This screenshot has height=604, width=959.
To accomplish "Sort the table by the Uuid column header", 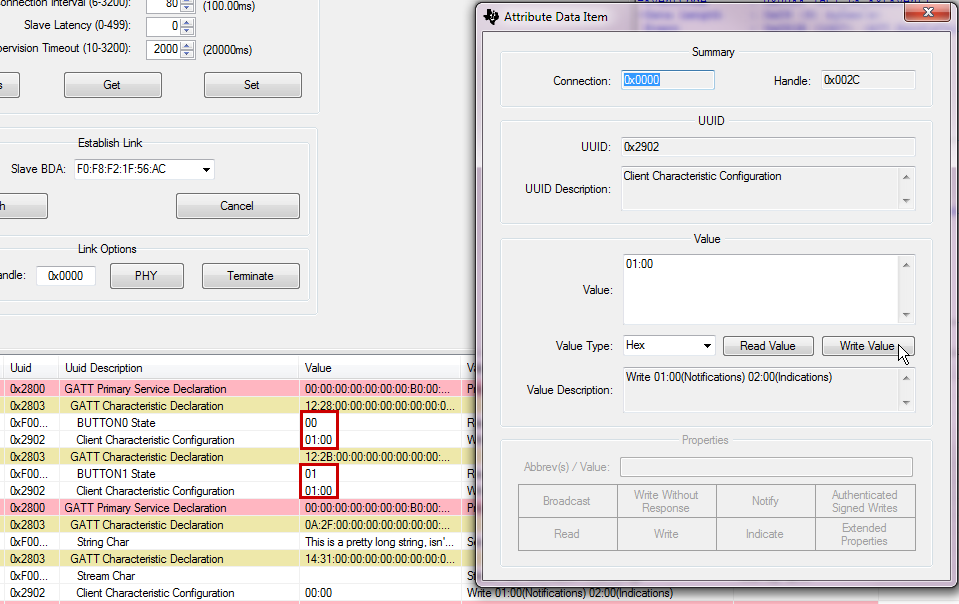I will coord(30,368).
